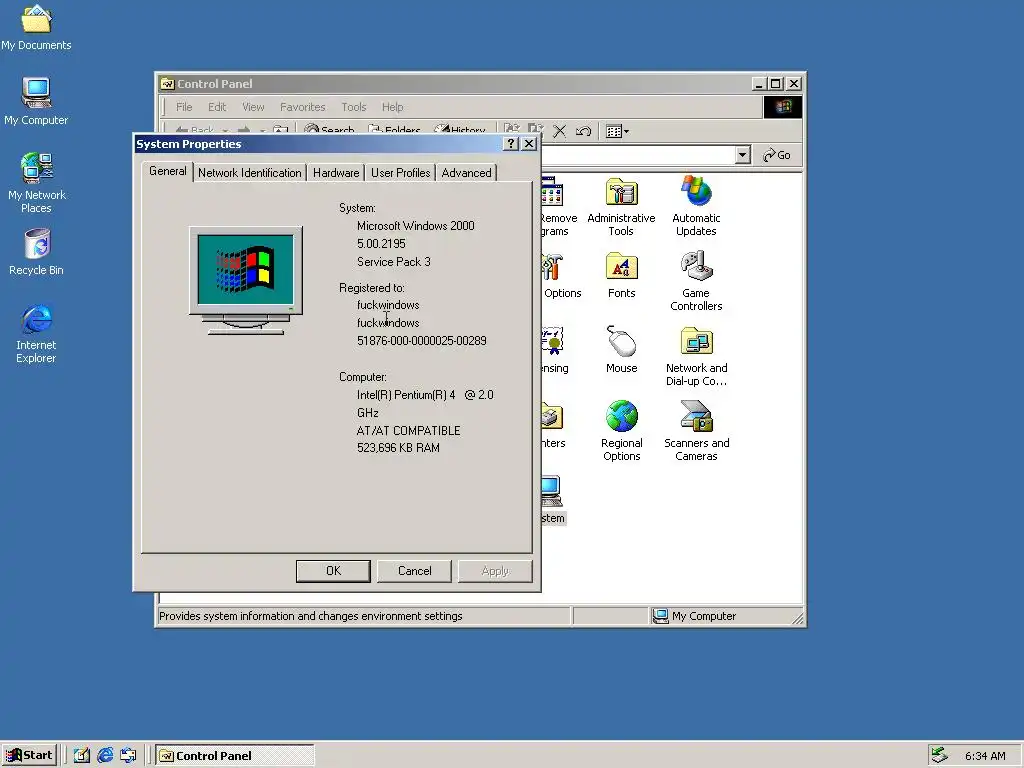The image size is (1024, 768).
Task: Open the Help menu
Action: (392, 107)
